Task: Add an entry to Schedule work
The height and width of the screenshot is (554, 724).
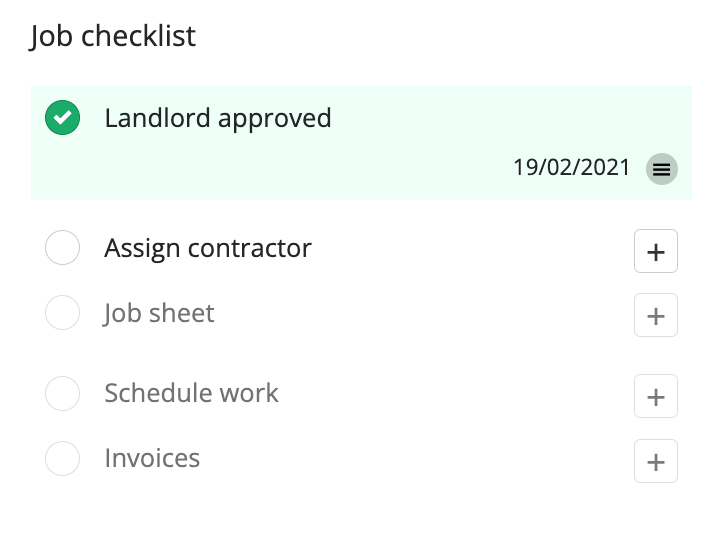Action: pyautogui.click(x=656, y=396)
